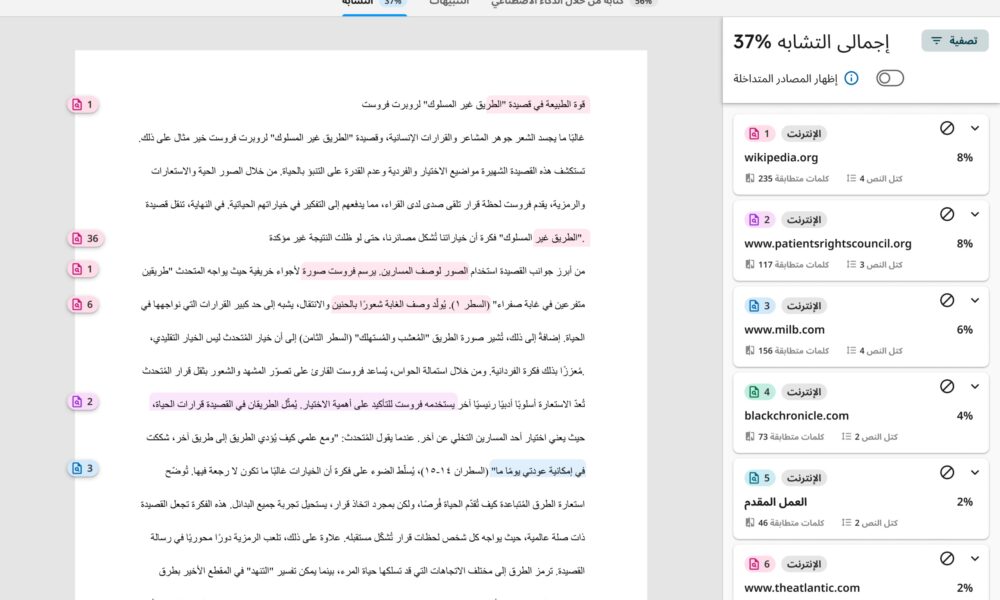
Task: Click matched words icon on wikipedia.org card
Action: (750, 179)
